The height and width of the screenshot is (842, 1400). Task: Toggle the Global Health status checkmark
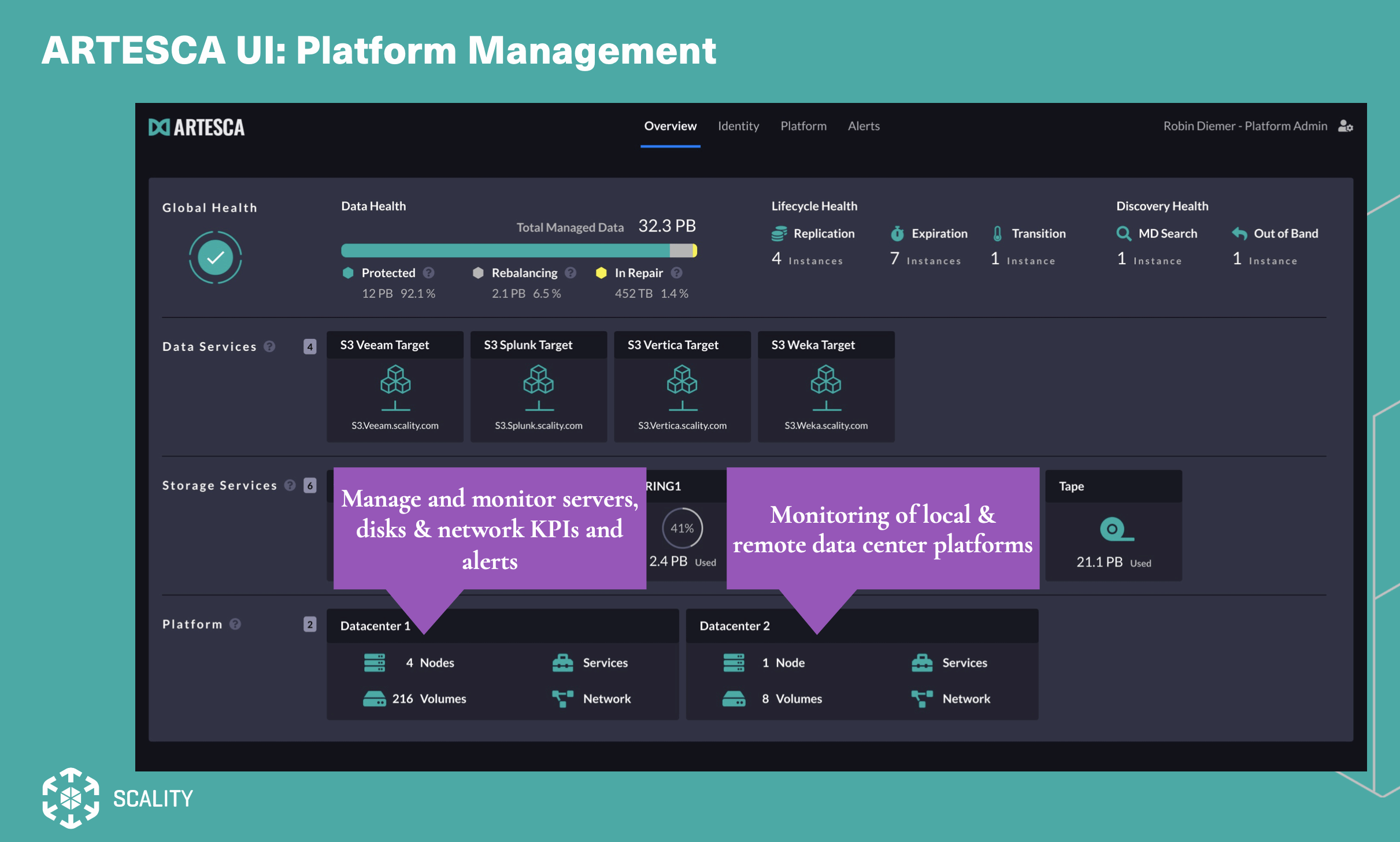tap(214, 257)
